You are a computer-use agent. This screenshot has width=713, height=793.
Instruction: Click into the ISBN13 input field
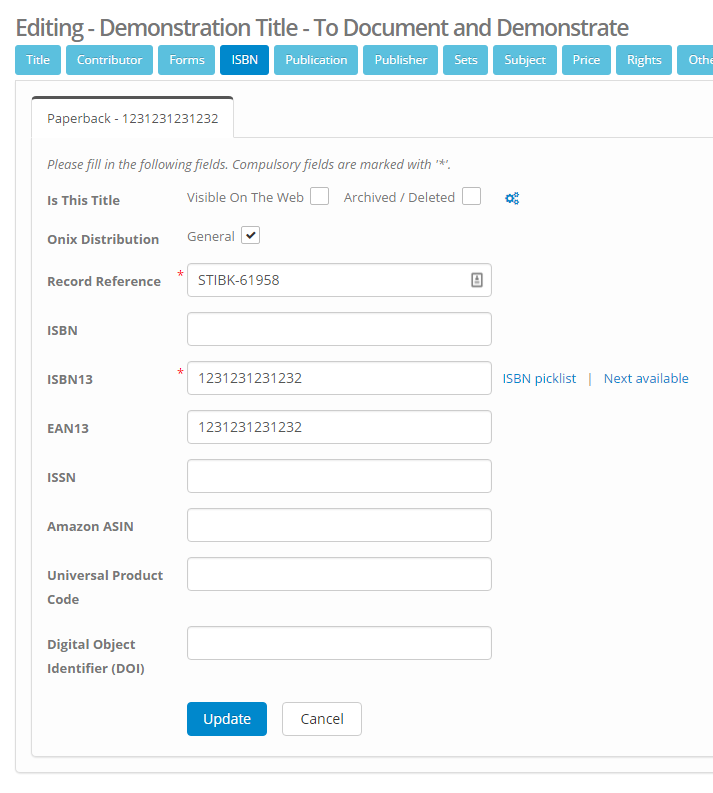click(339, 378)
